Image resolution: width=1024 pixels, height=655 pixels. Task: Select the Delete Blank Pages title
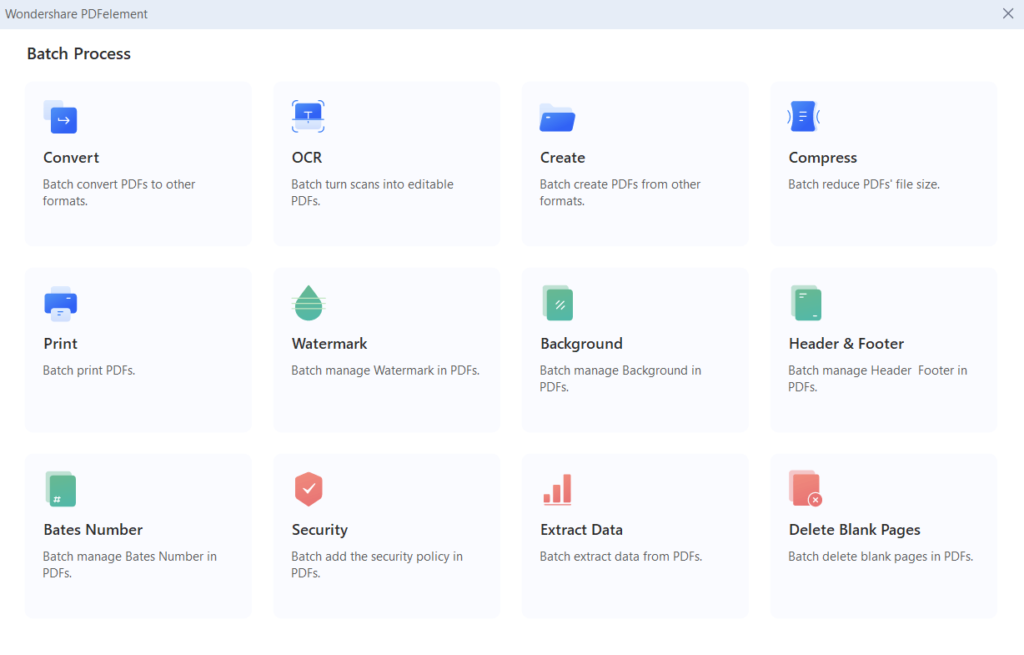click(x=854, y=530)
